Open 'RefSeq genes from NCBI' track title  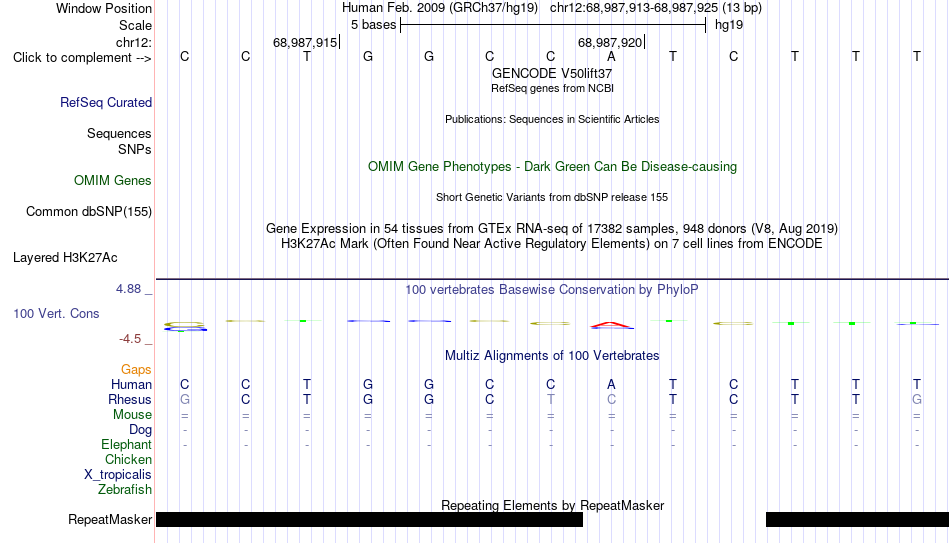point(552,88)
